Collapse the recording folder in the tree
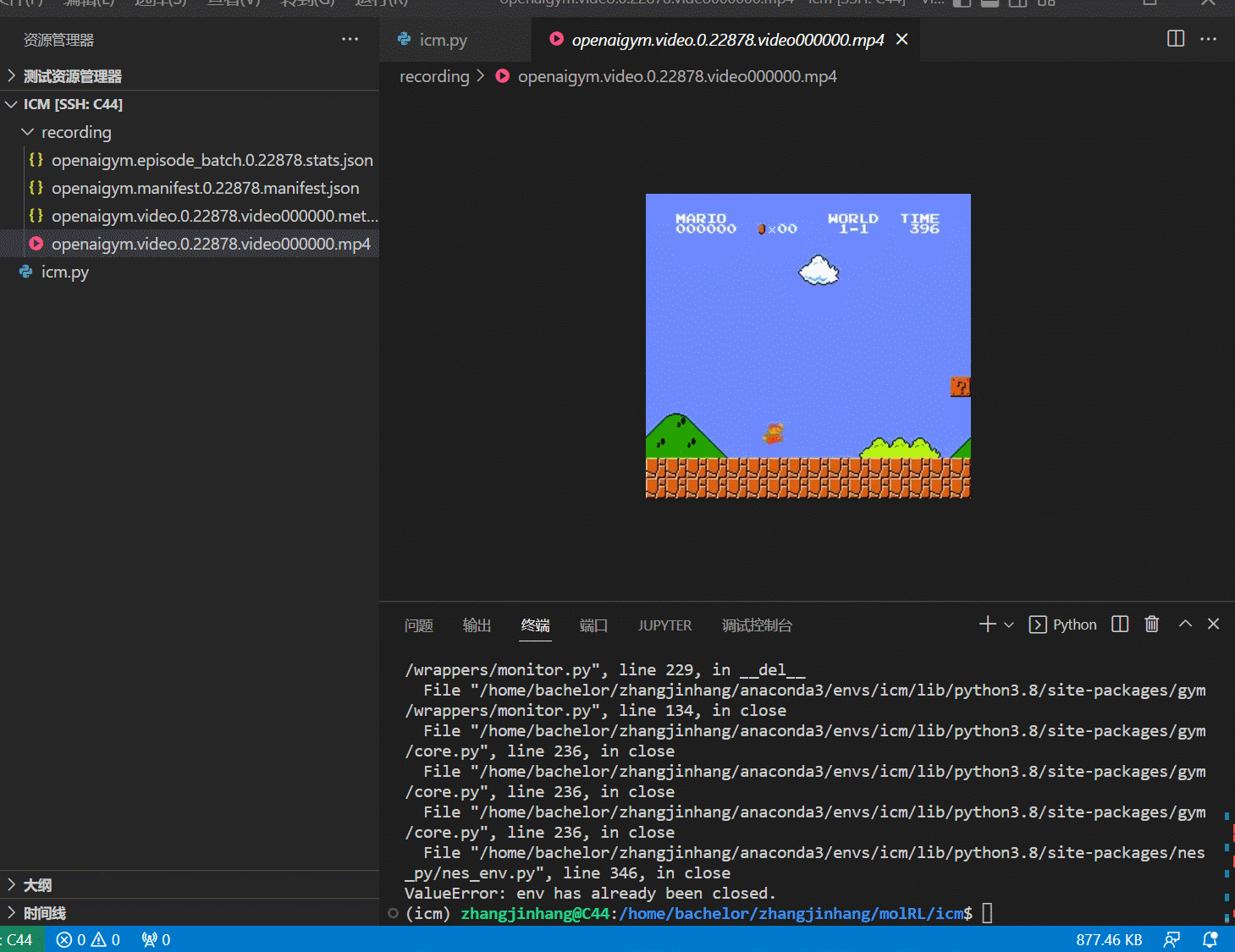The height and width of the screenshot is (952, 1235). pyautogui.click(x=190, y=132)
